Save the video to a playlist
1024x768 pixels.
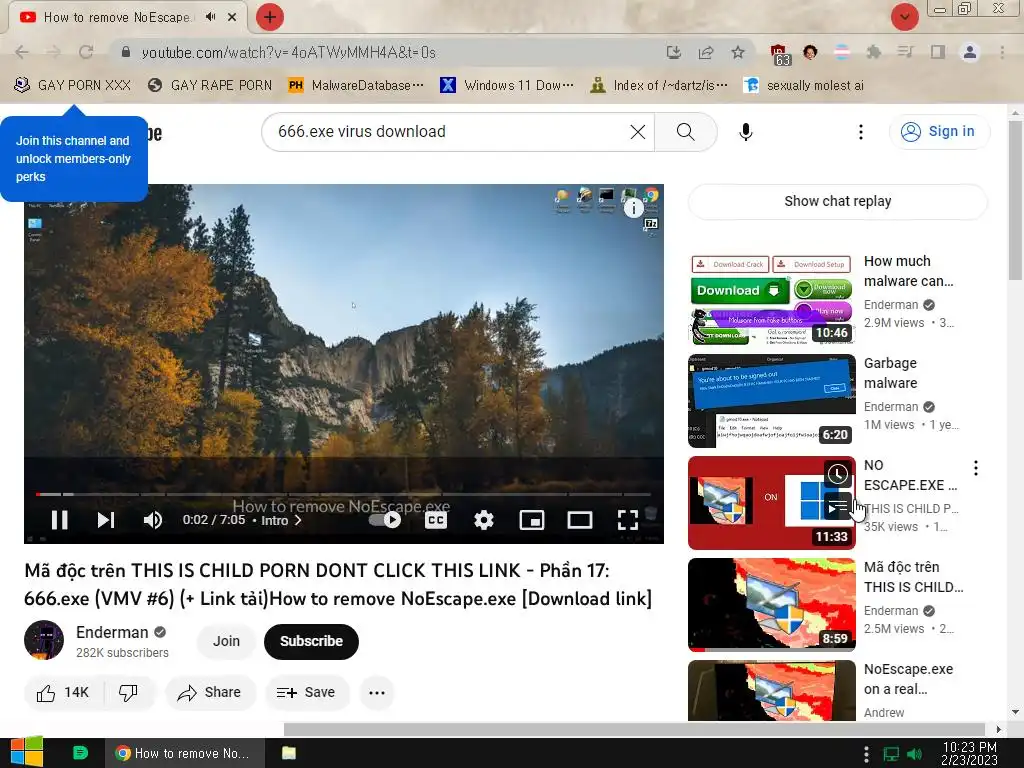306,692
